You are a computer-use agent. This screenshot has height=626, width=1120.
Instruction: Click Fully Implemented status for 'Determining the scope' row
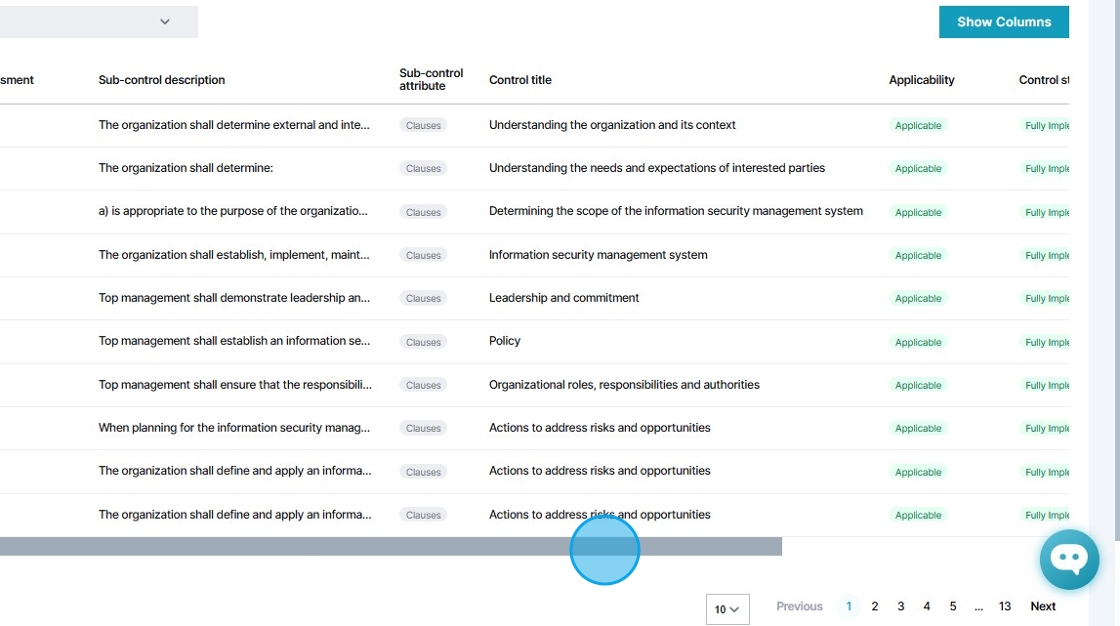click(1044, 212)
